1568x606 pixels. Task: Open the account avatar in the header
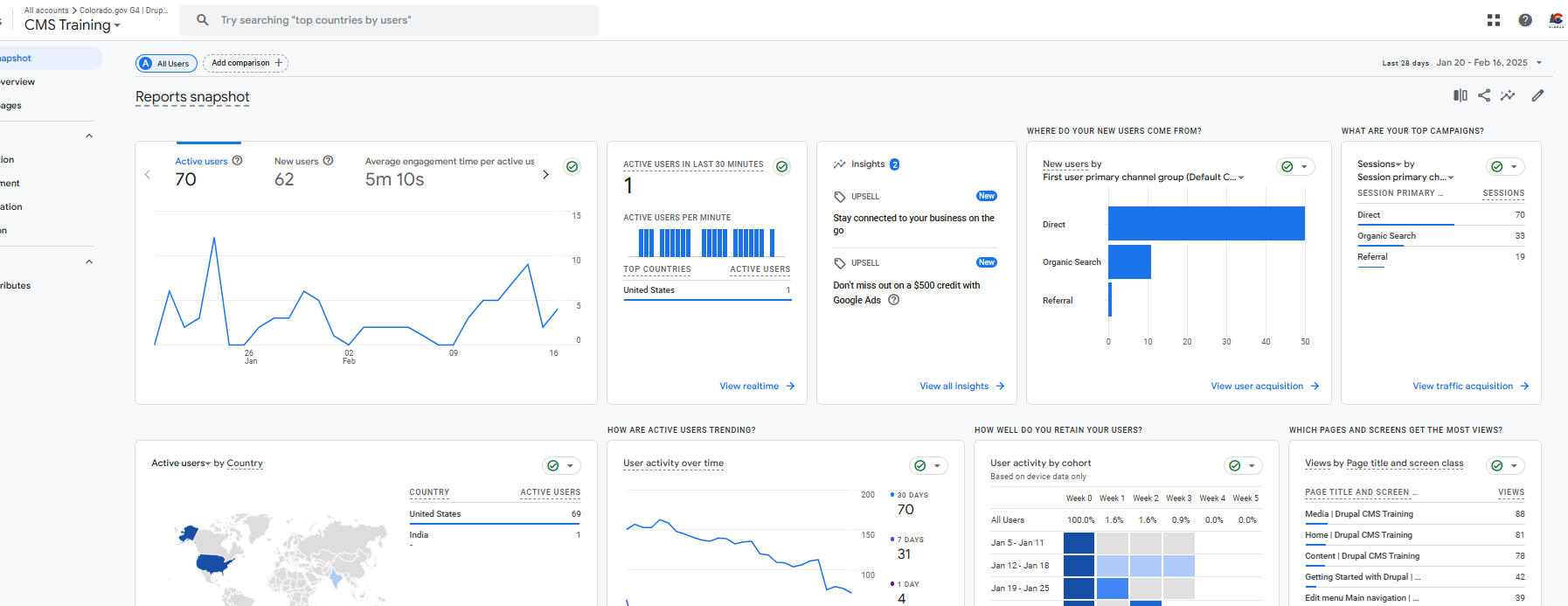[1557, 20]
